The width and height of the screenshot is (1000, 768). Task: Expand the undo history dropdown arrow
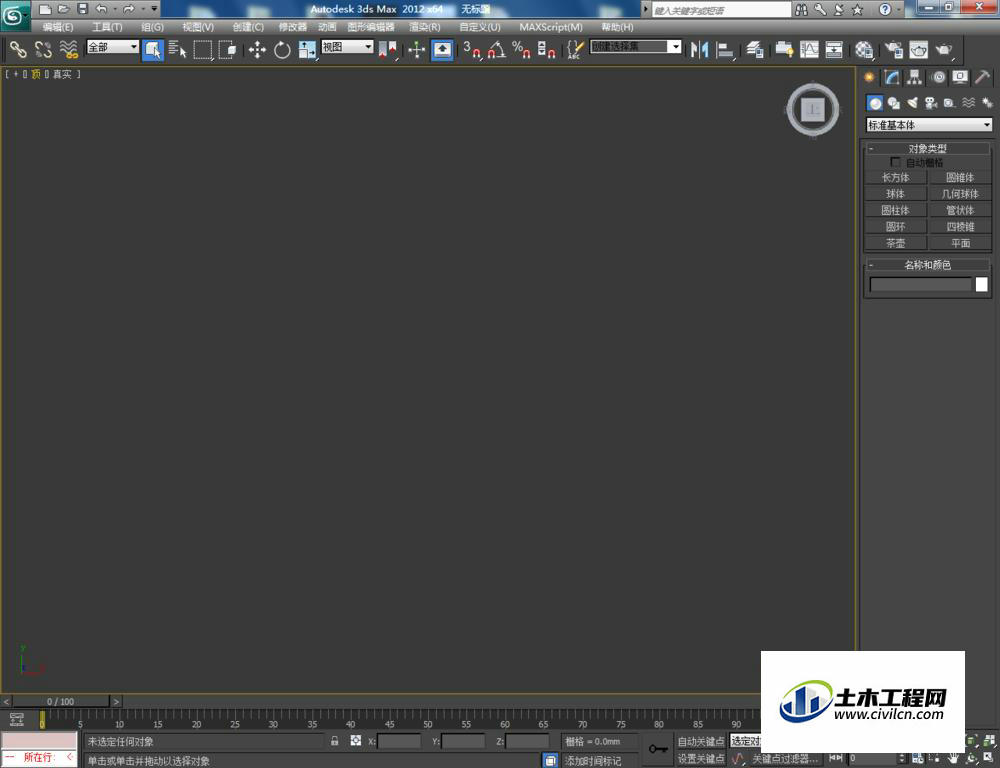point(115,10)
